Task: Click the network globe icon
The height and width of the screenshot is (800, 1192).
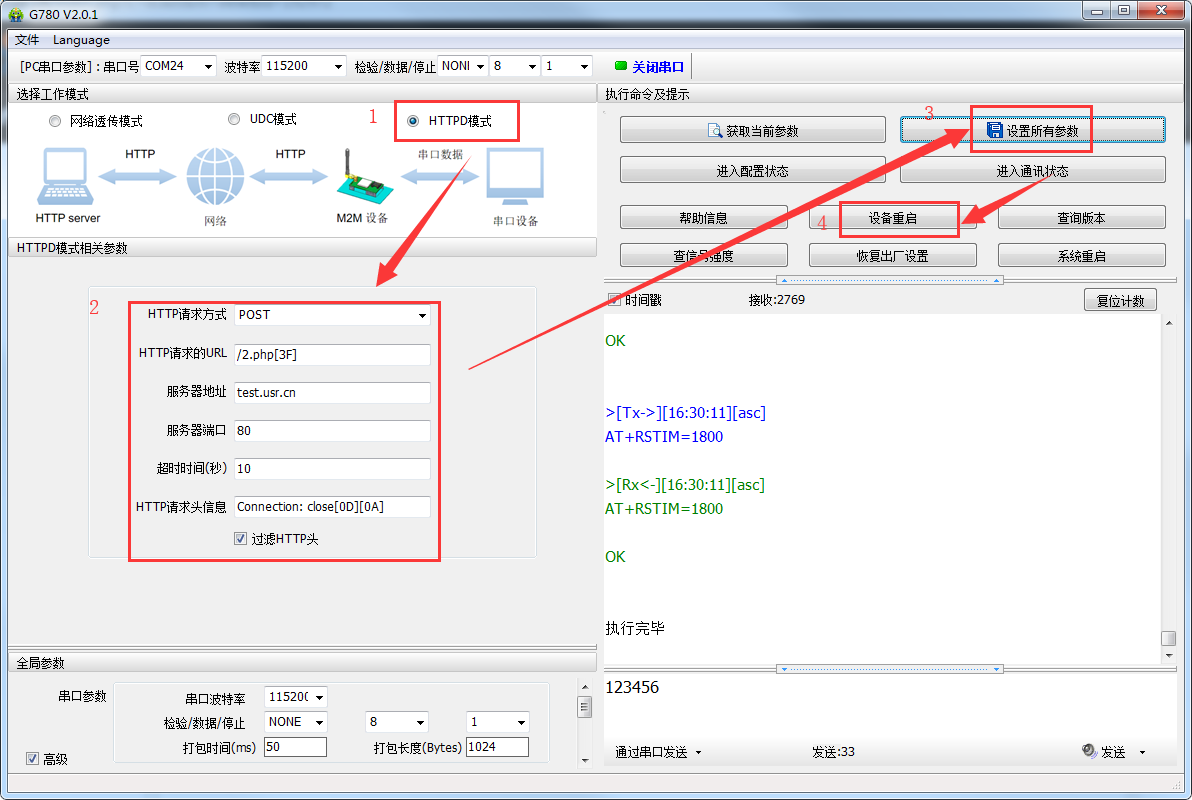Action: click(214, 178)
